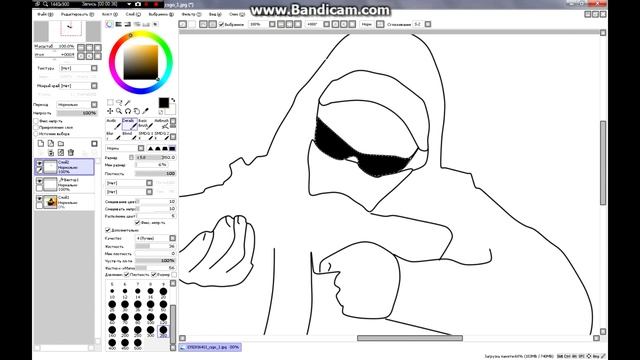Toggle pressure size checkbox
This screenshot has width=640, height=360.
154,275
